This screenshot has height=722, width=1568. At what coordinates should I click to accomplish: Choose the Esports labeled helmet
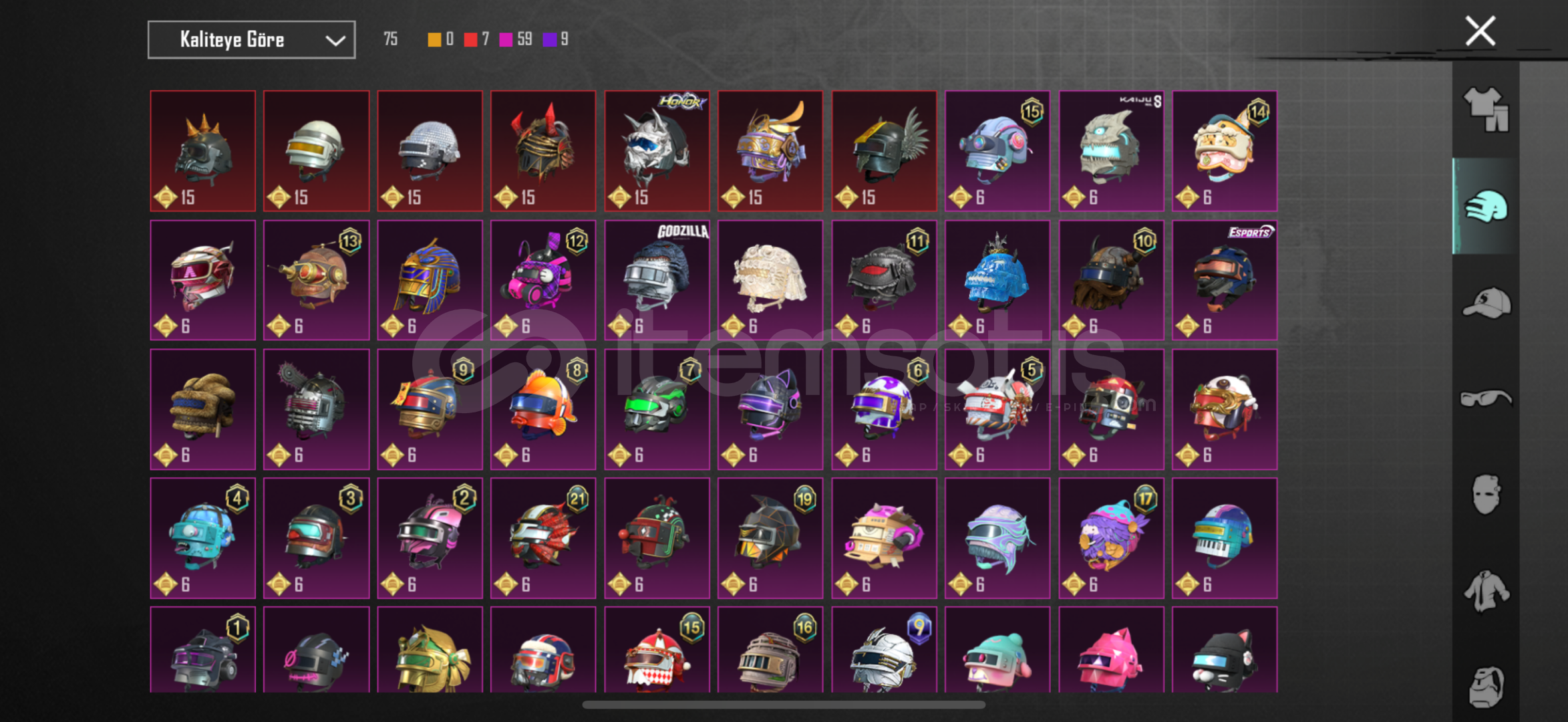tap(1225, 280)
